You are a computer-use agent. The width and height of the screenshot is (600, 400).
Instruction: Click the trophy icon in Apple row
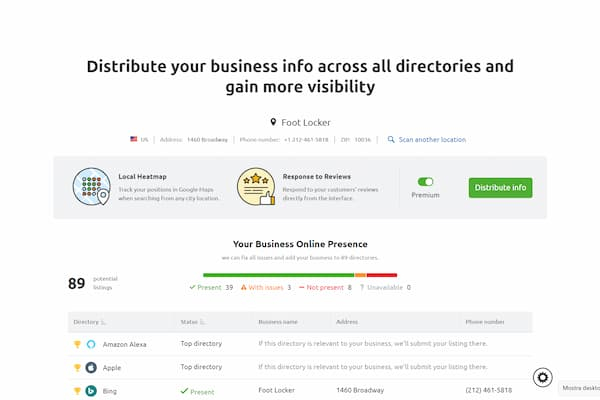(x=77, y=367)
